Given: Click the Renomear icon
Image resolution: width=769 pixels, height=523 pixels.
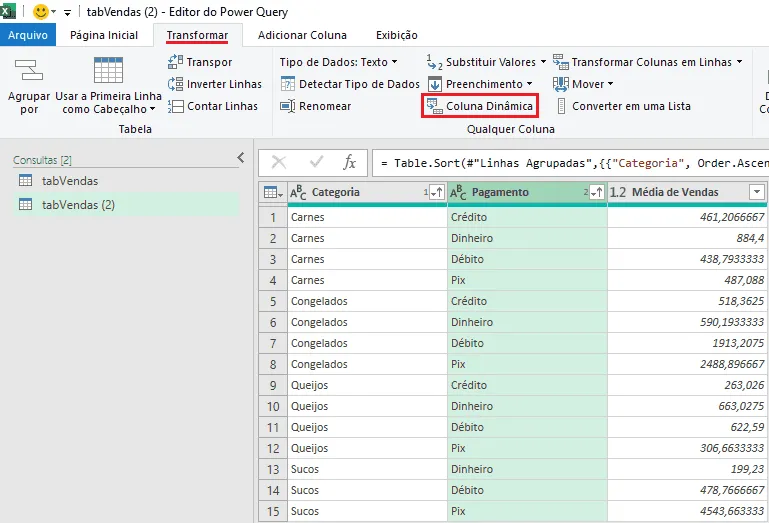Looking at the screenshot, I should coord(287,106).
